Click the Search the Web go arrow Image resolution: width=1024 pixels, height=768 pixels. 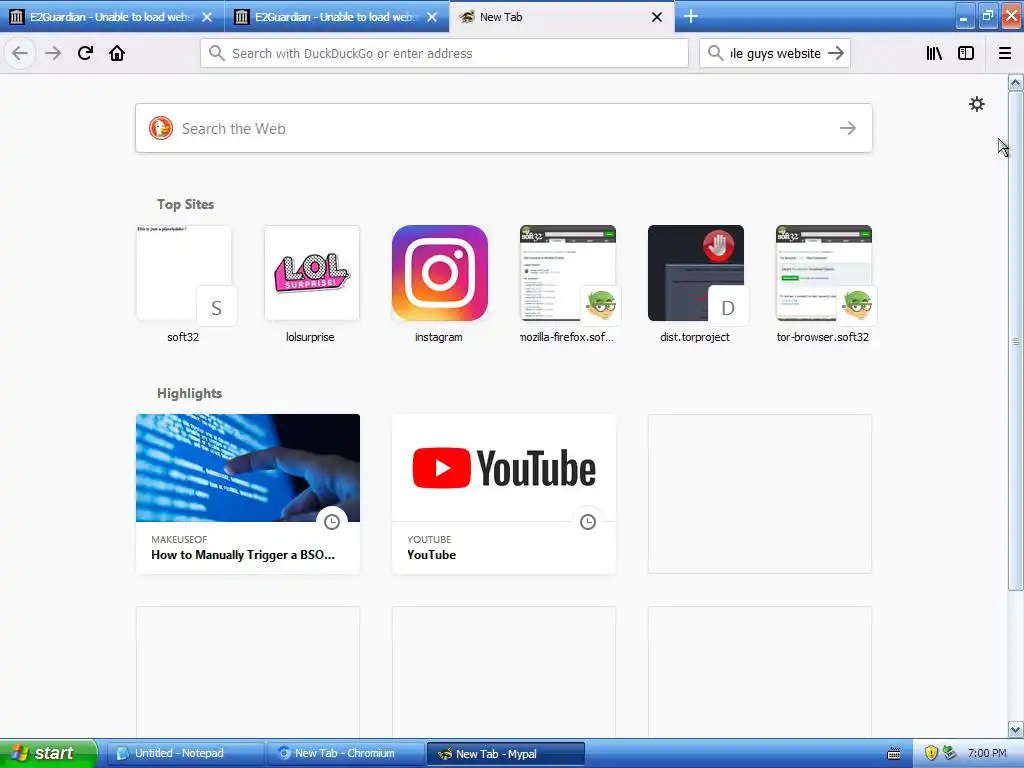[x=848, y=128]
